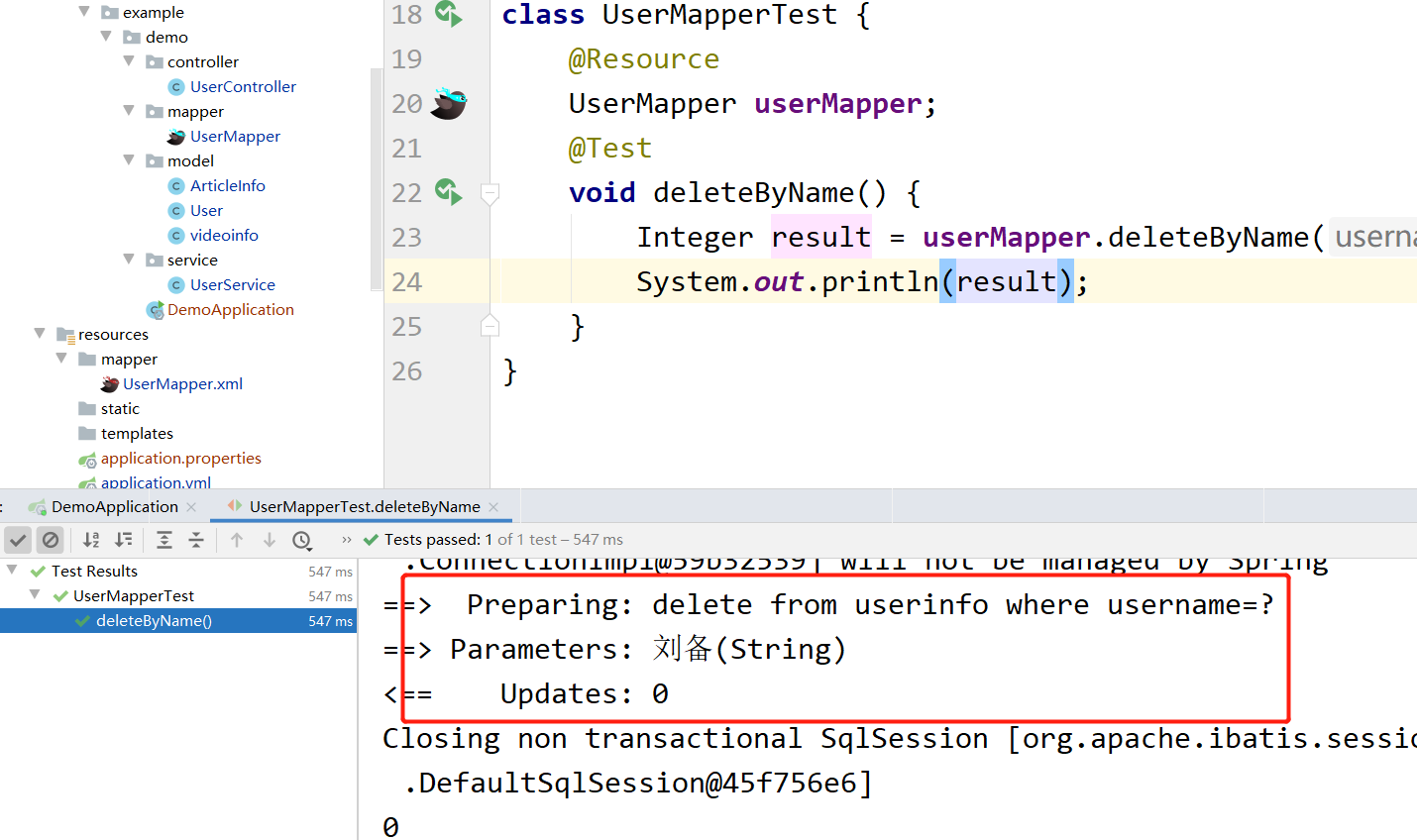Click MyBatis bird gutter icon at line 20
The height and width of the screenshot is (840, 1417).
[449, 103]
